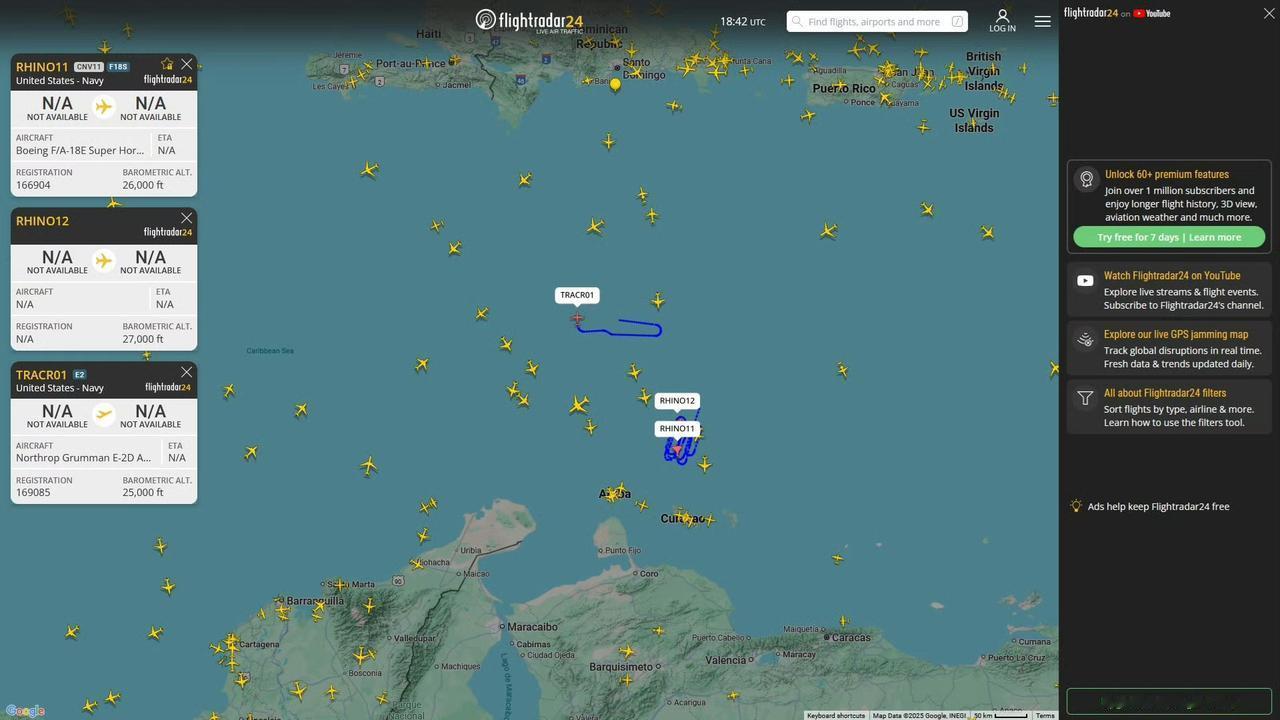
Task: Select the RHINO11 aircraft on the map
Action: [679, 450]
